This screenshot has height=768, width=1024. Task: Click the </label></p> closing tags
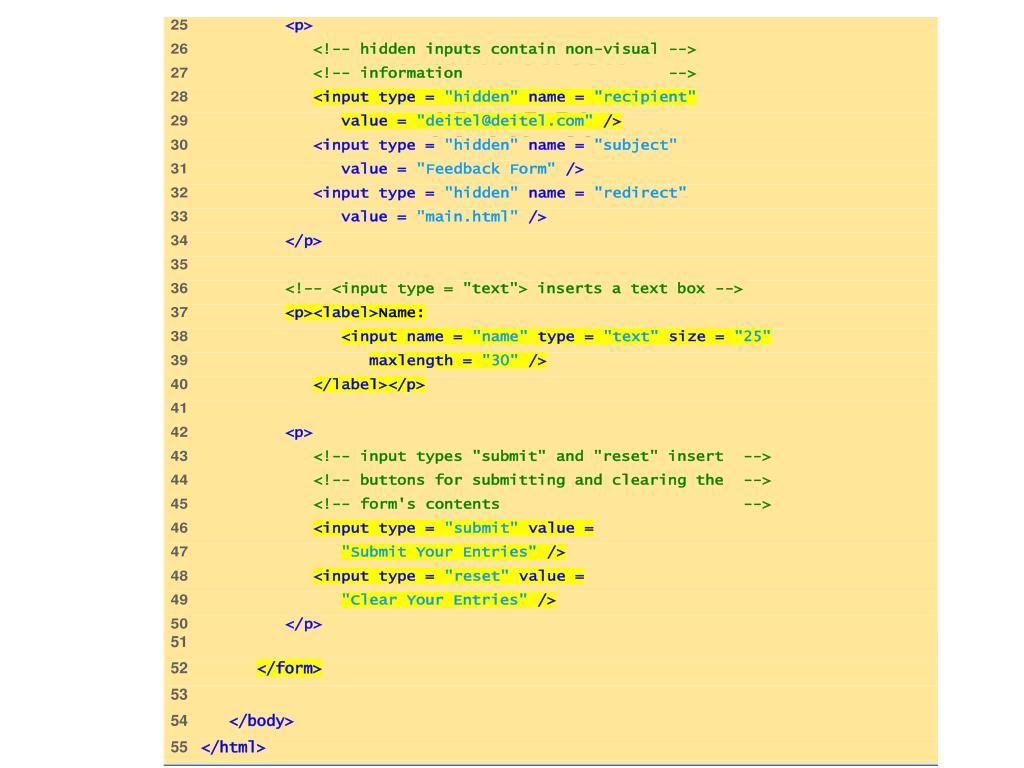[x=369, y=384]
